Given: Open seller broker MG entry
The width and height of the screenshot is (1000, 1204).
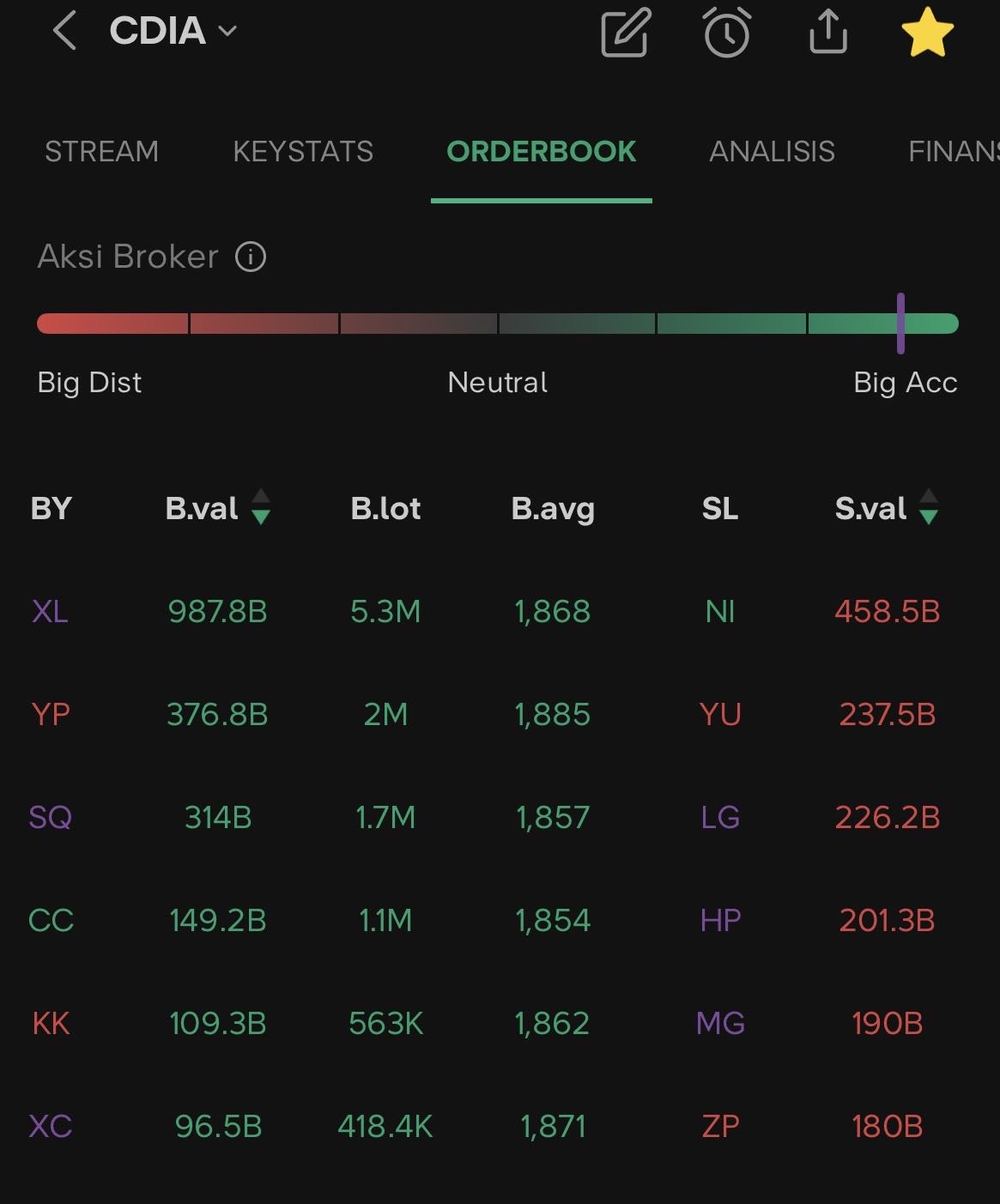Looking at the screenshot, I should (720, 1024).
